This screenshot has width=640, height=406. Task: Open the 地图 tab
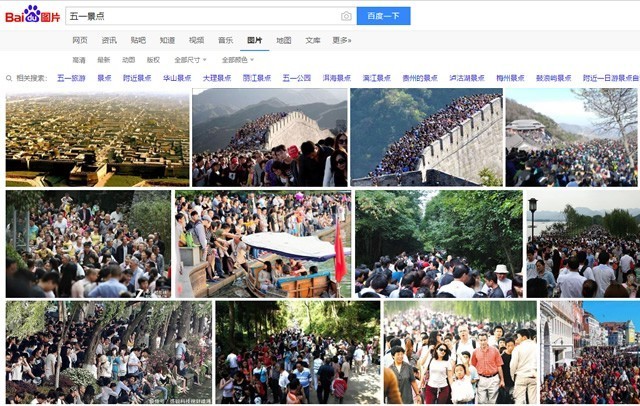(x=284, y=40)
